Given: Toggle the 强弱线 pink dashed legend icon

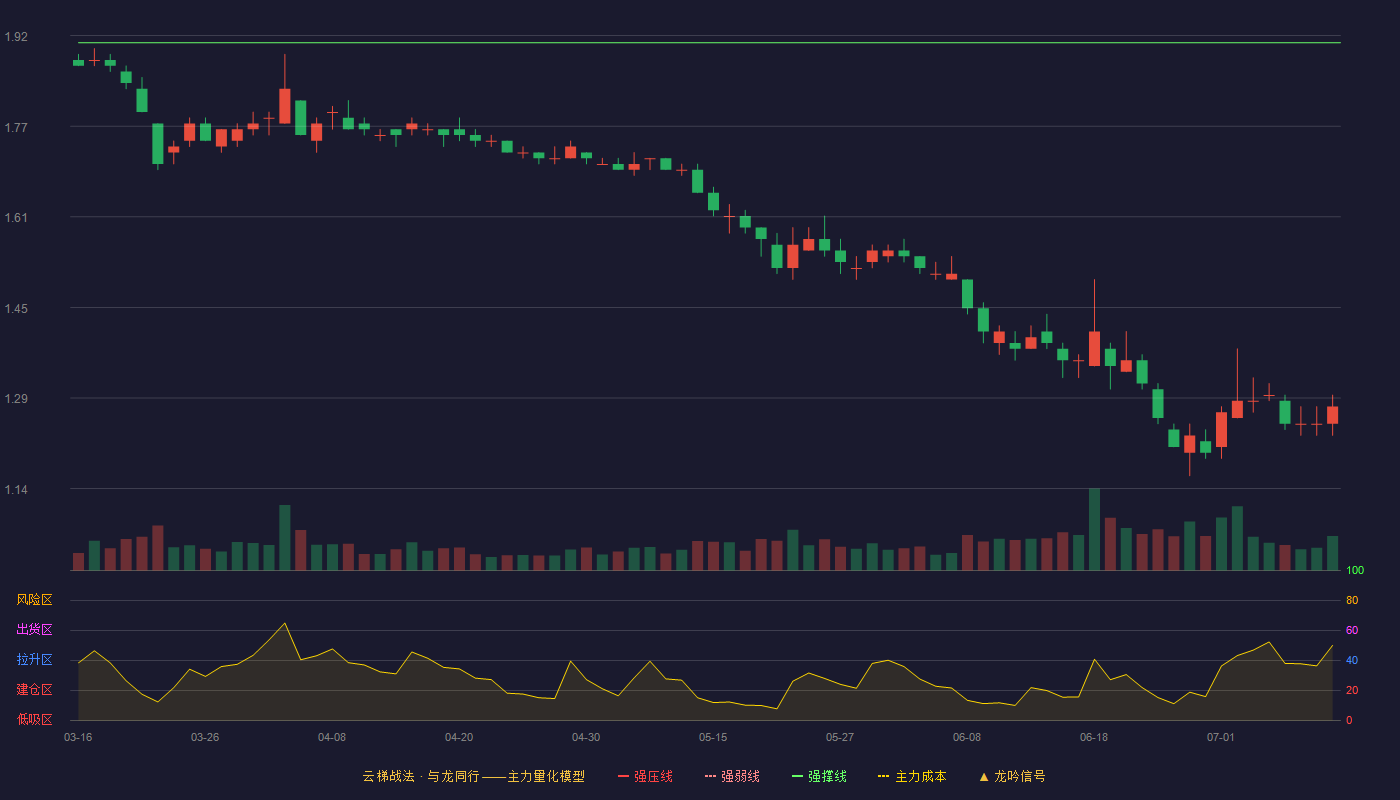Looking at the screenshot, I should (710, 776).
